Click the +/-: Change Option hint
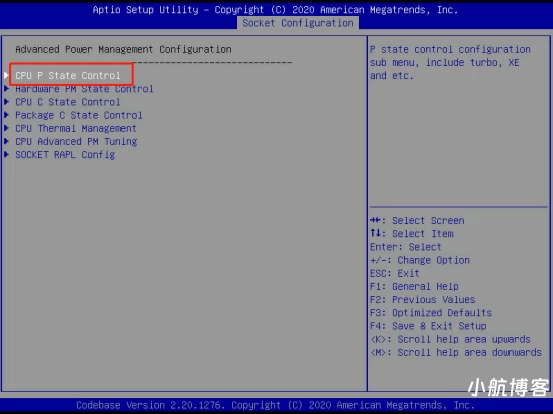Viewport: 553px width, 414px height. (x=420, y=260)
